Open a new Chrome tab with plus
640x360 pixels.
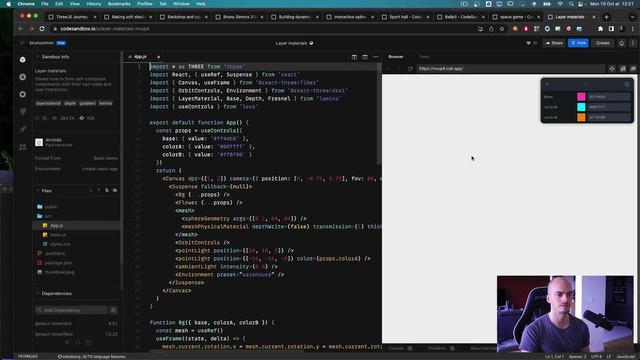(607, 17)
